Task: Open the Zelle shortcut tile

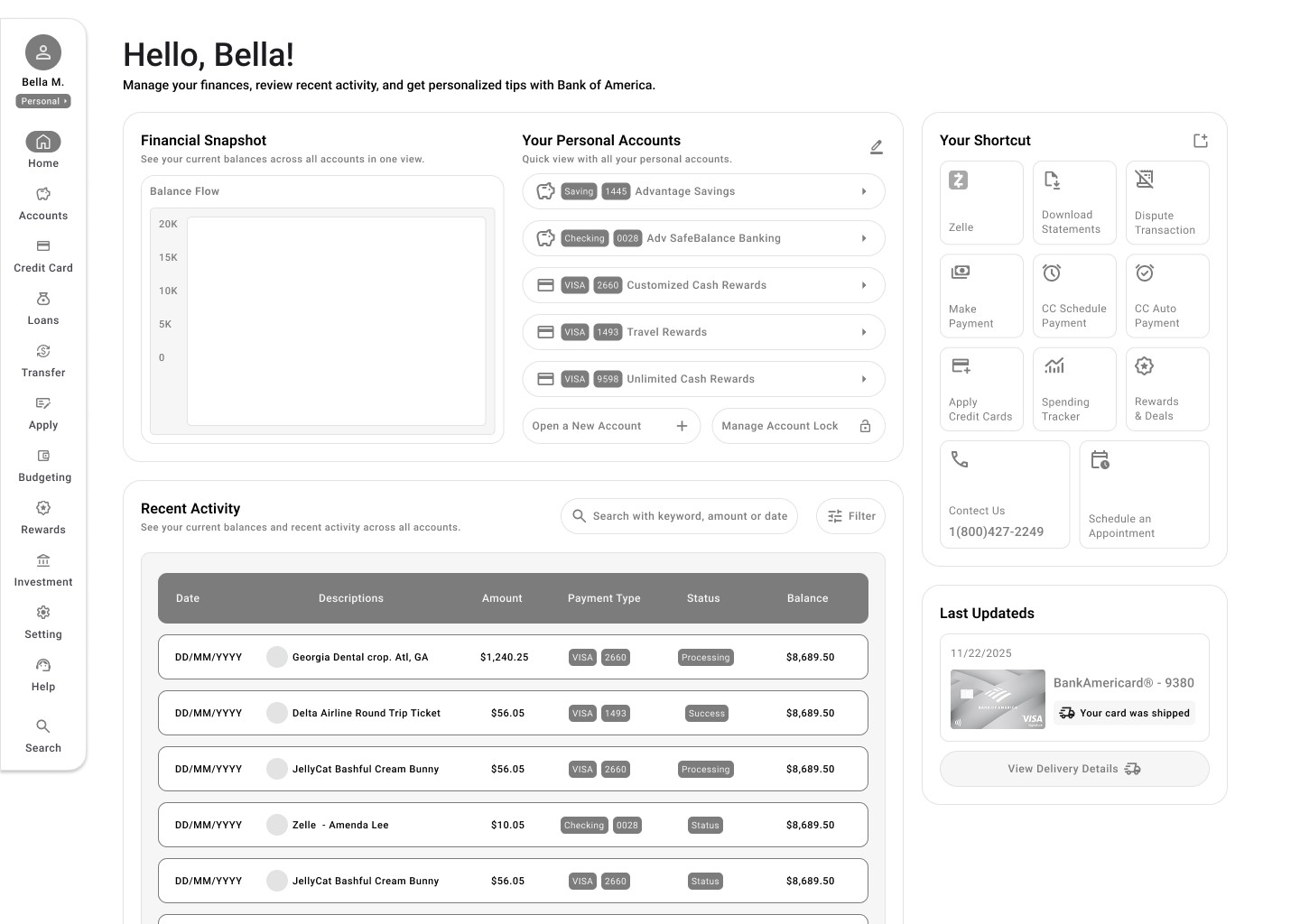Action: tap(981, 202)
